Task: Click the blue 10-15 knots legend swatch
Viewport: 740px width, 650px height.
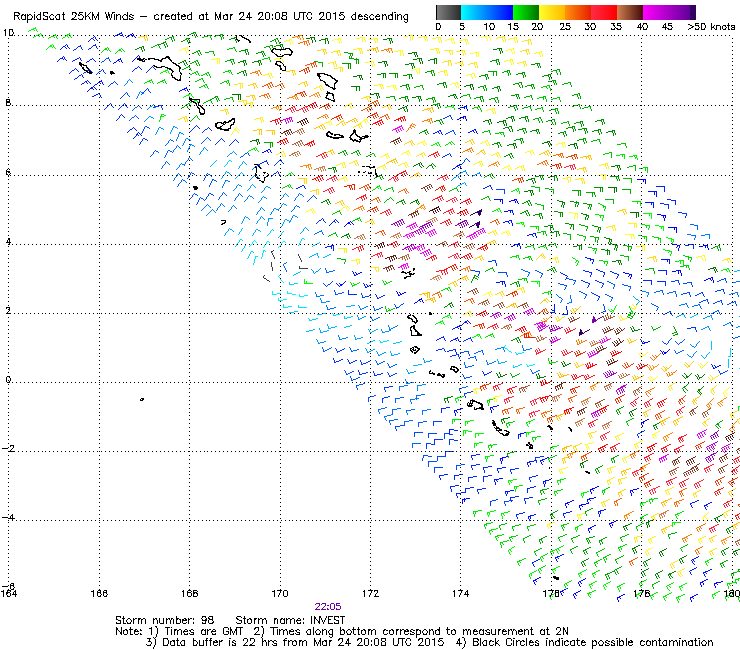Action: point(500,12)
